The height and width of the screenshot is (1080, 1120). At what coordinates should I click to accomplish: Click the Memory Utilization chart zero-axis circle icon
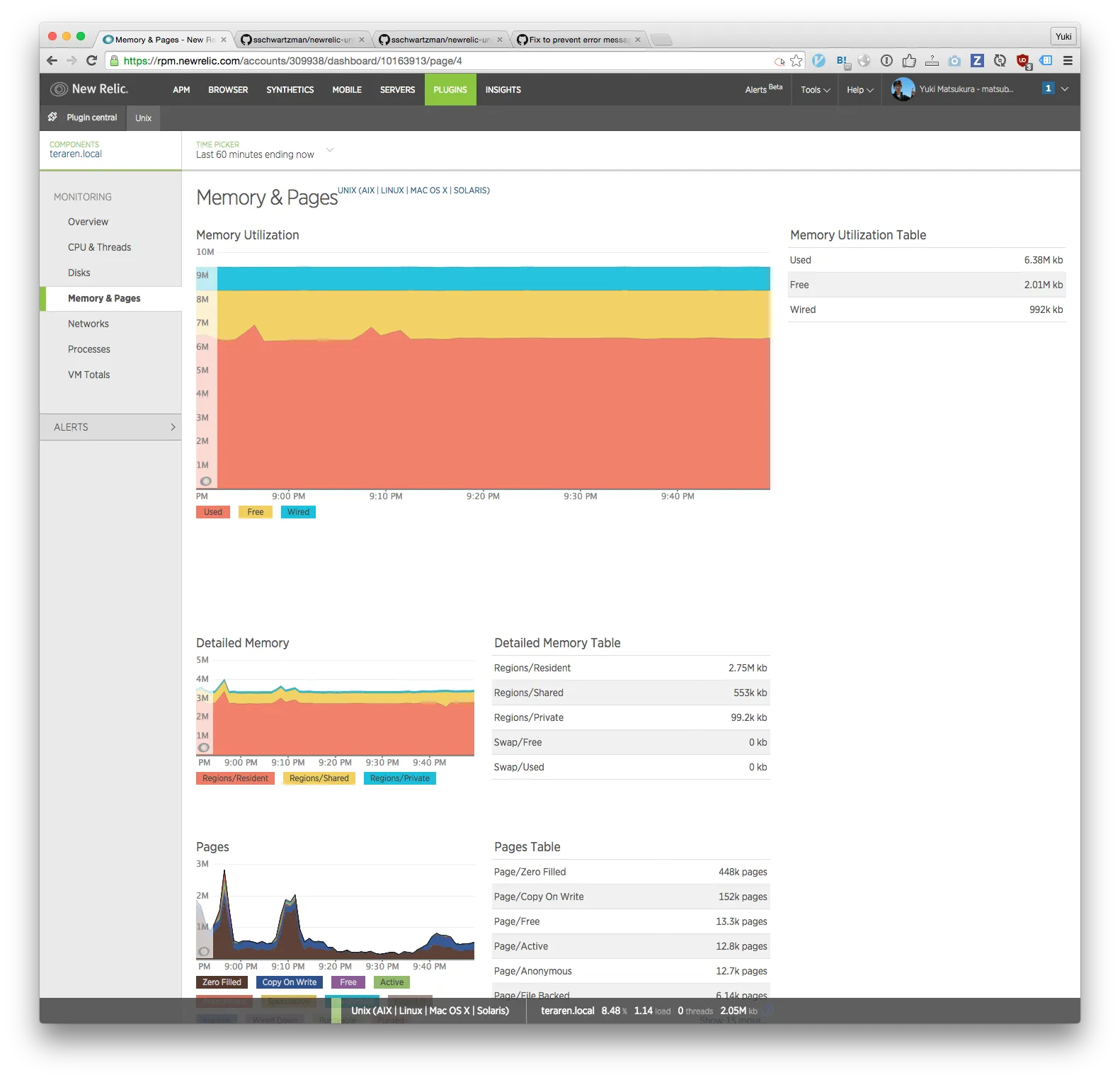click(206, 482)
